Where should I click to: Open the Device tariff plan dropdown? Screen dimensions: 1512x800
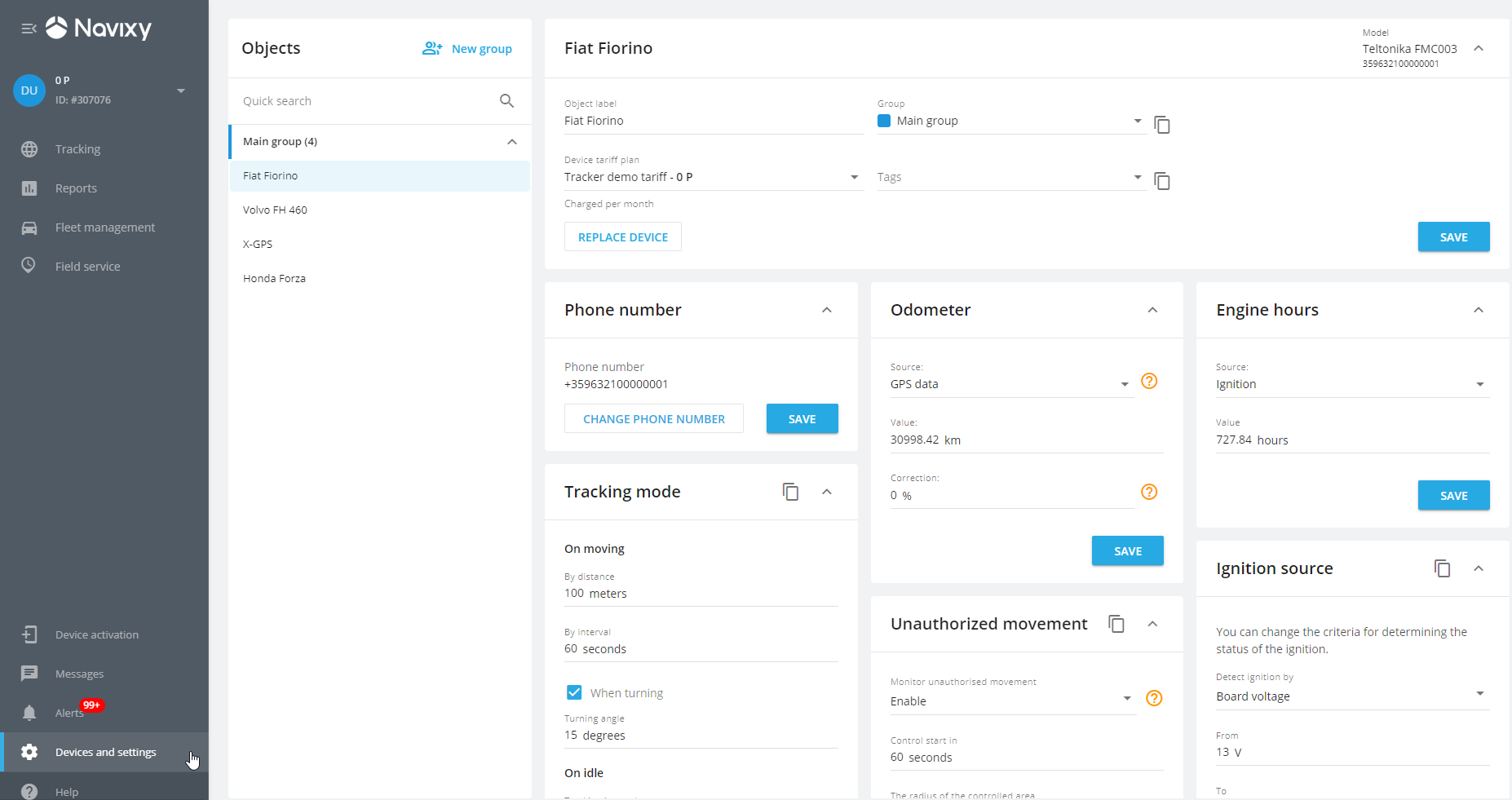point(854,177)
